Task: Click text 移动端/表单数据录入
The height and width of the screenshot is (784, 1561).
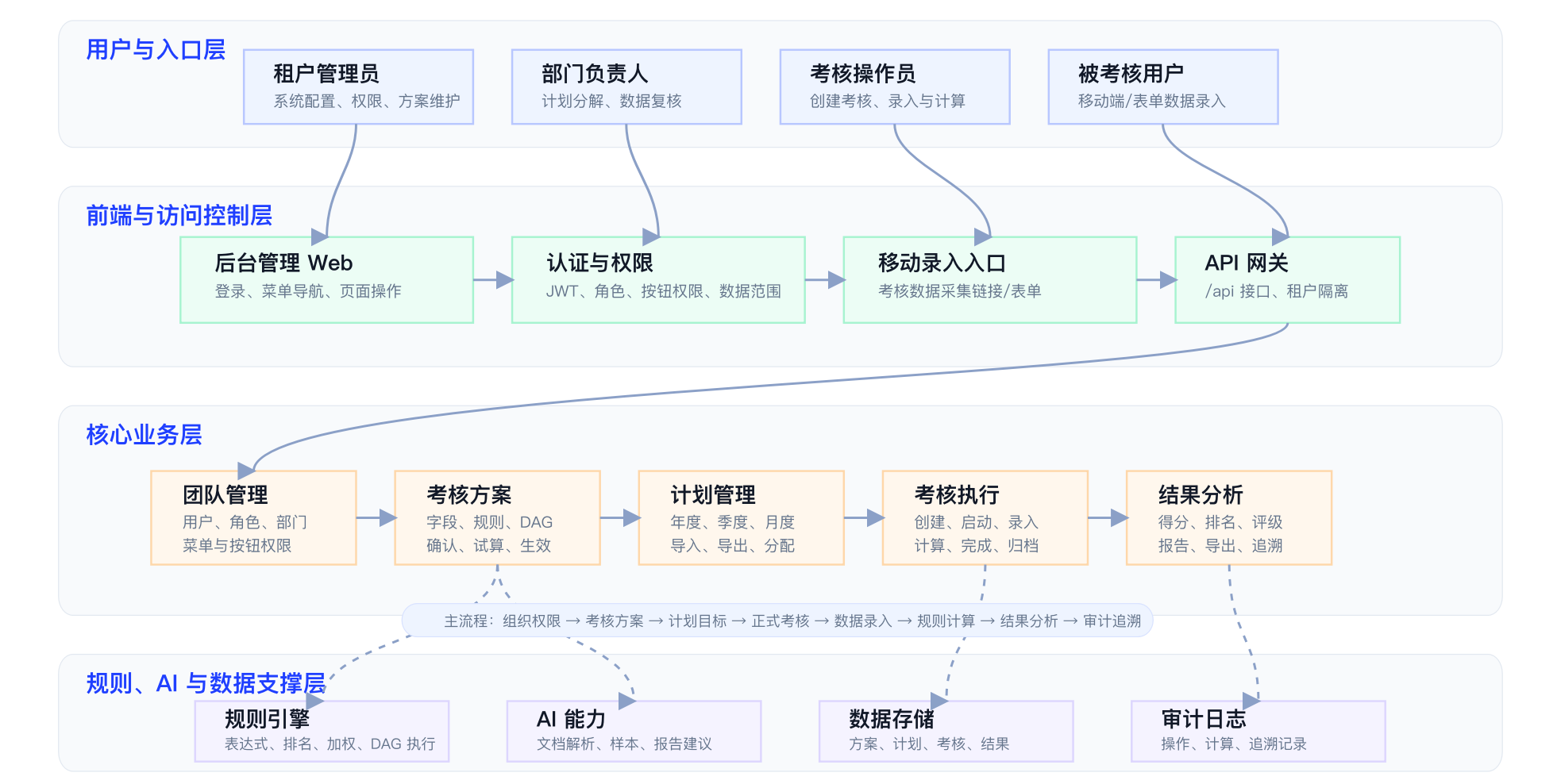Action: (x=1152, y=102)
